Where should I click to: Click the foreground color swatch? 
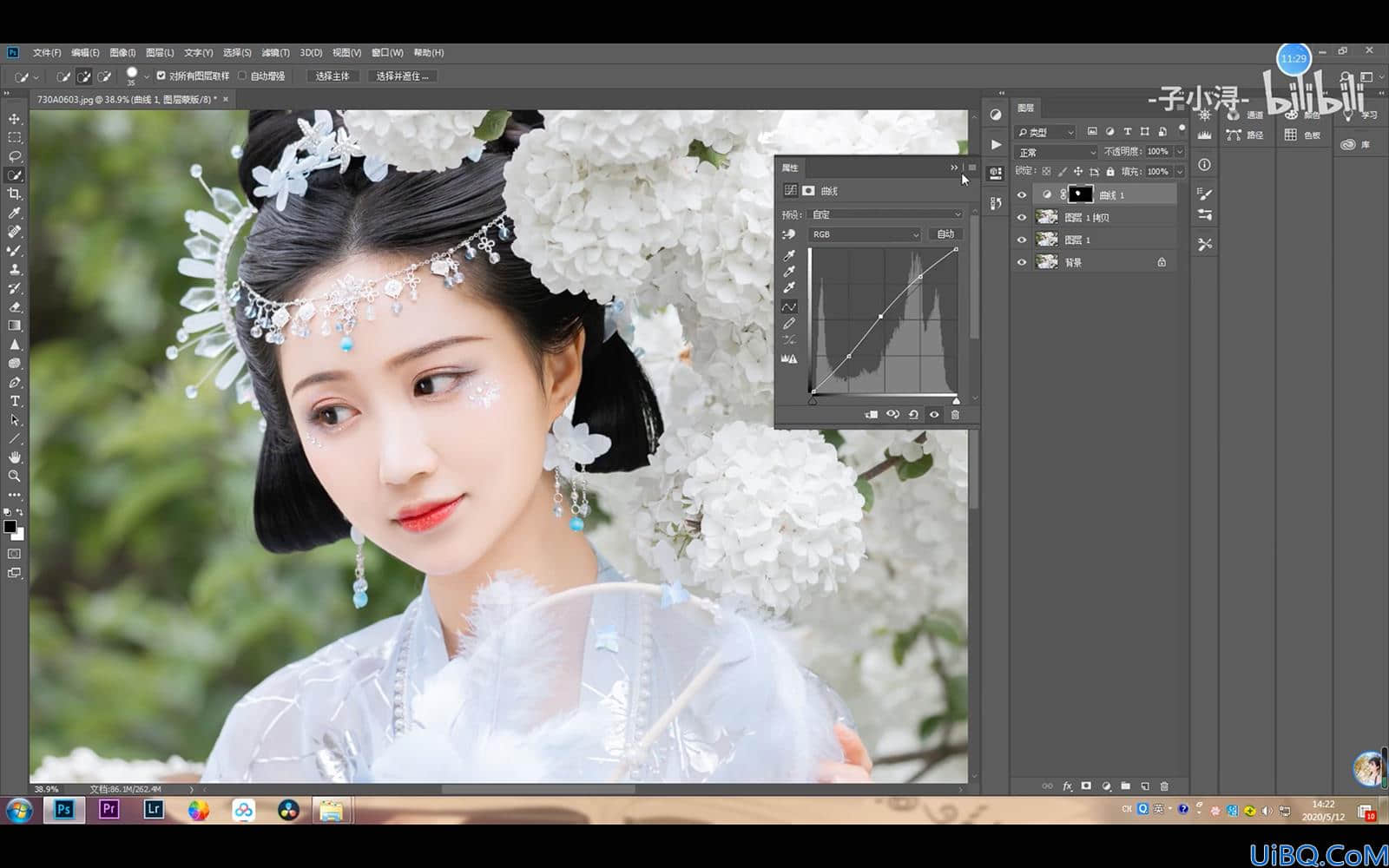[10, 527]
